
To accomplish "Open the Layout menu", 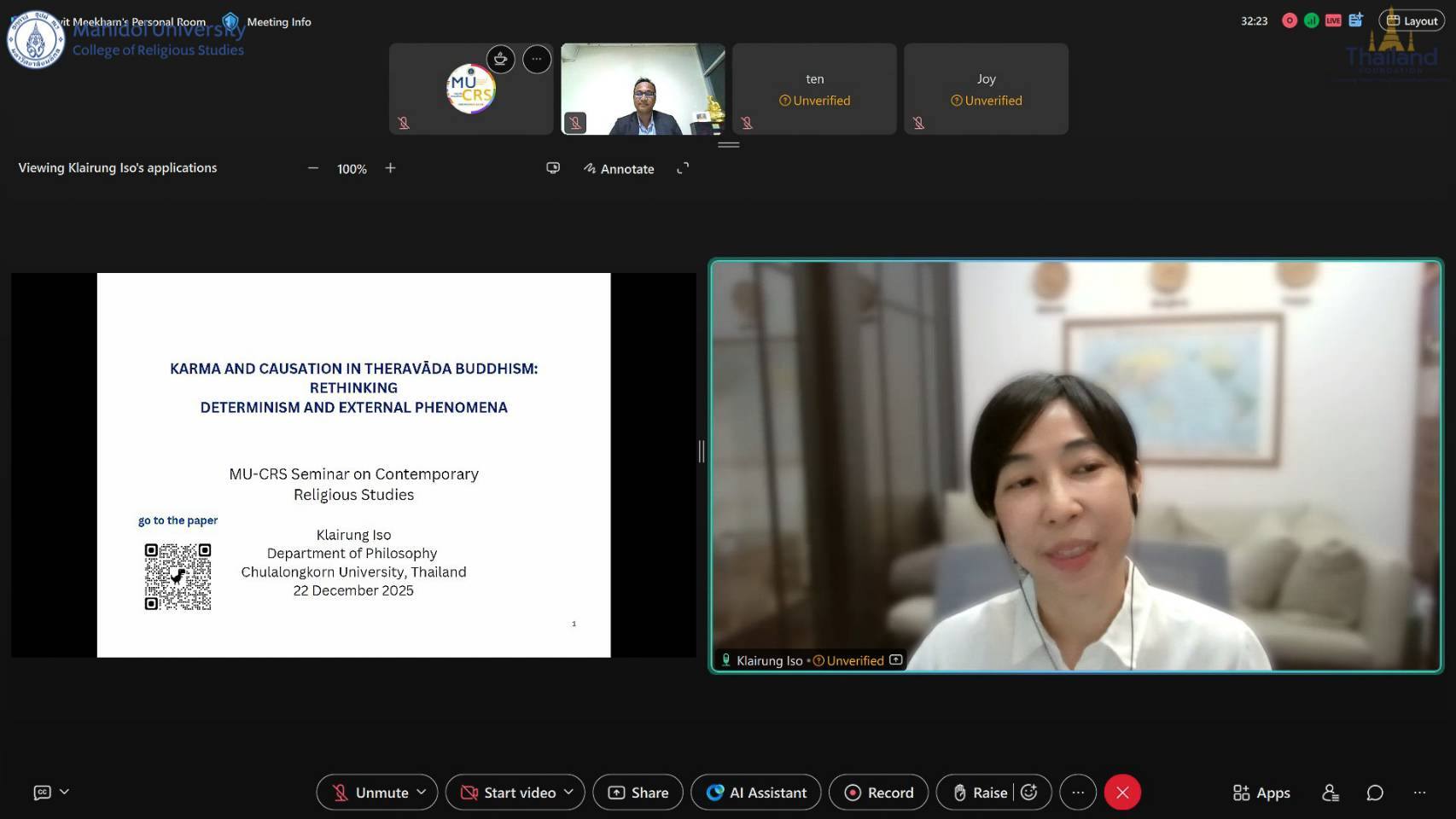I will (1412, 21).
